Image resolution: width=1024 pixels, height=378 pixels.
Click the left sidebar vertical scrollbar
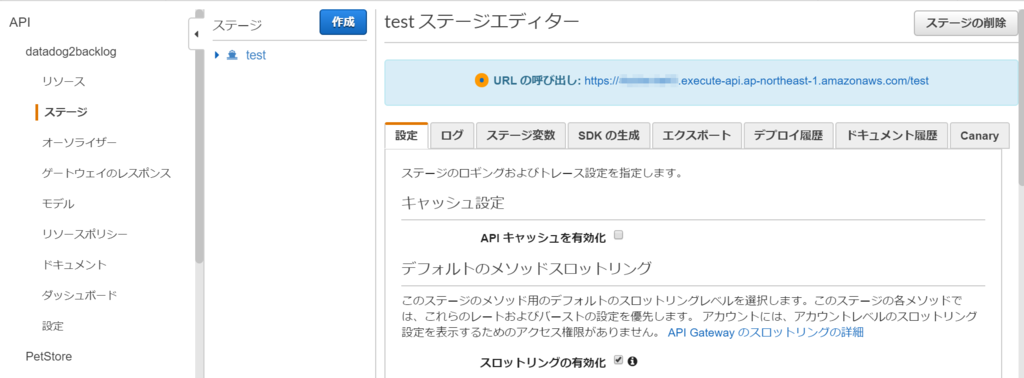[199, 157]
